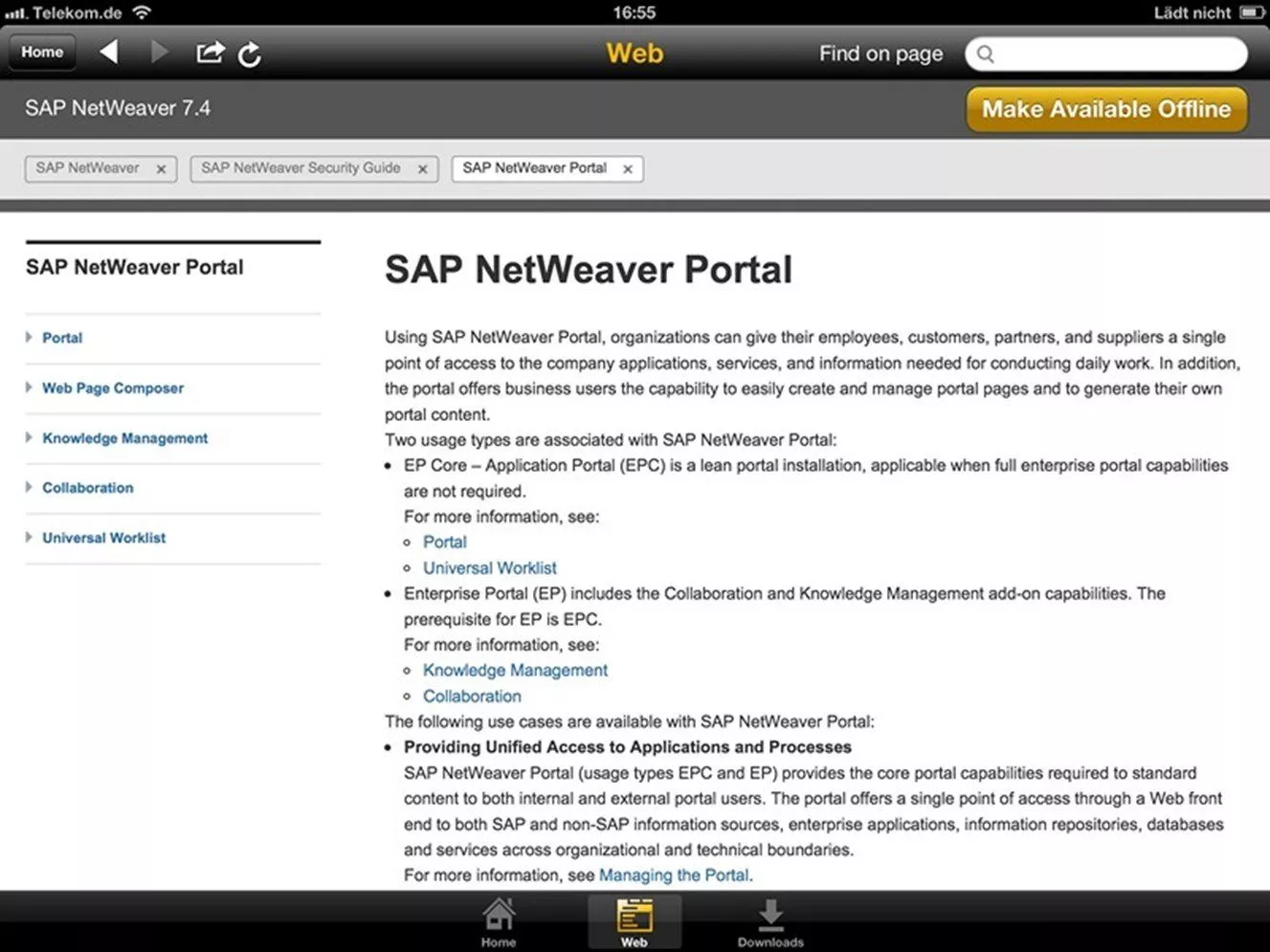
Task: Open Web Page Composer in the sidebar
Action: click(113, 388)
